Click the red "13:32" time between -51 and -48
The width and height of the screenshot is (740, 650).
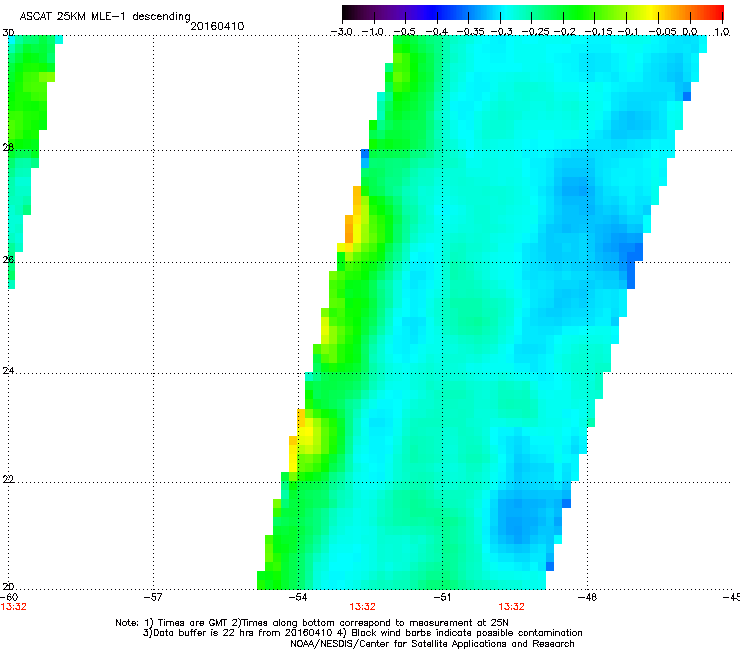[512, 607]
